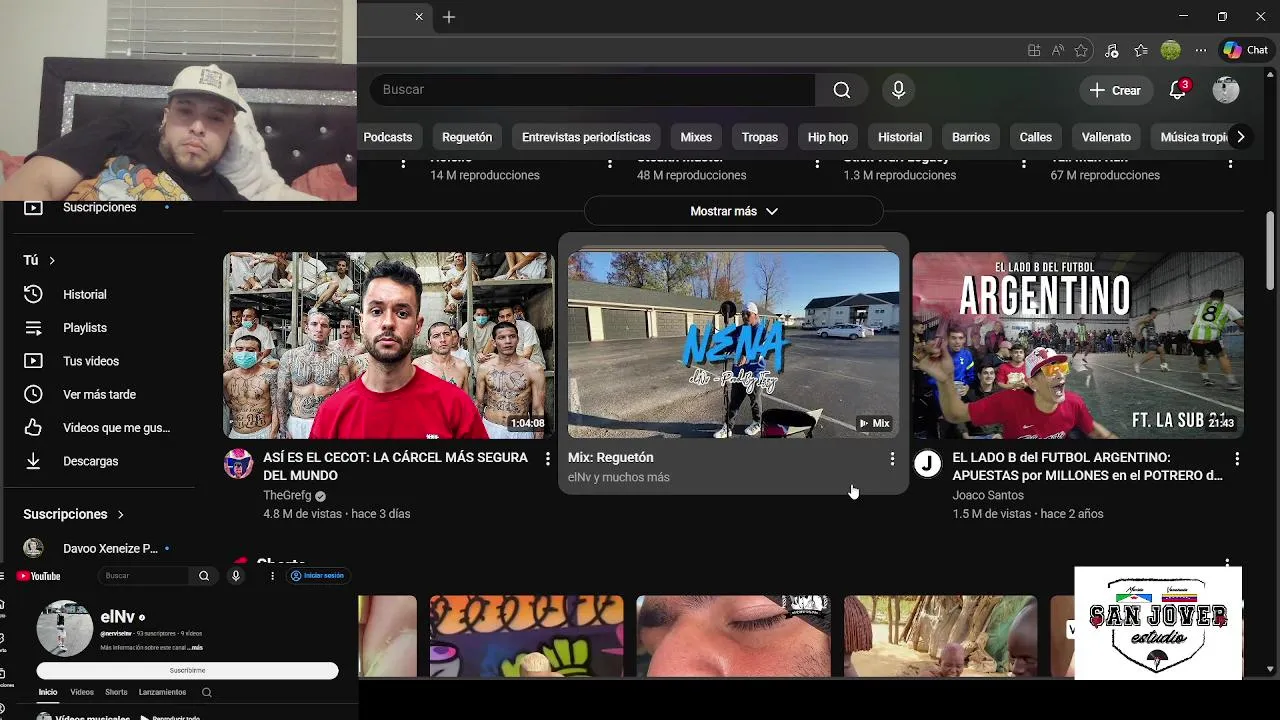Switch to Shorts tab in elNv channel

pos(116,692)
